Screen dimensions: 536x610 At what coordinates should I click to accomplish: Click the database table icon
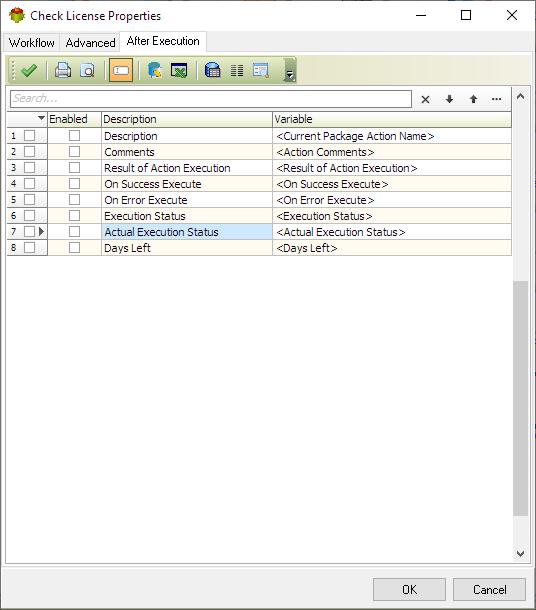click(212, 70)
